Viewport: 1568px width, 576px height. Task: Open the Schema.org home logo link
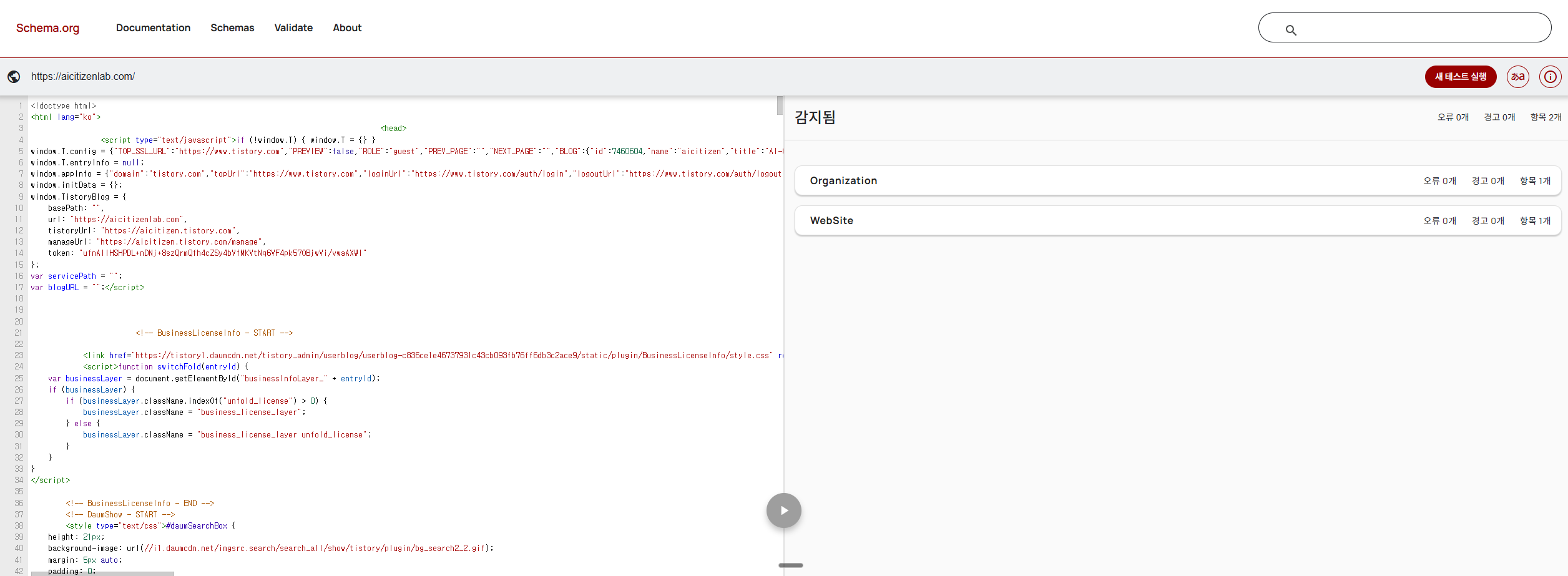coord(47,28)
